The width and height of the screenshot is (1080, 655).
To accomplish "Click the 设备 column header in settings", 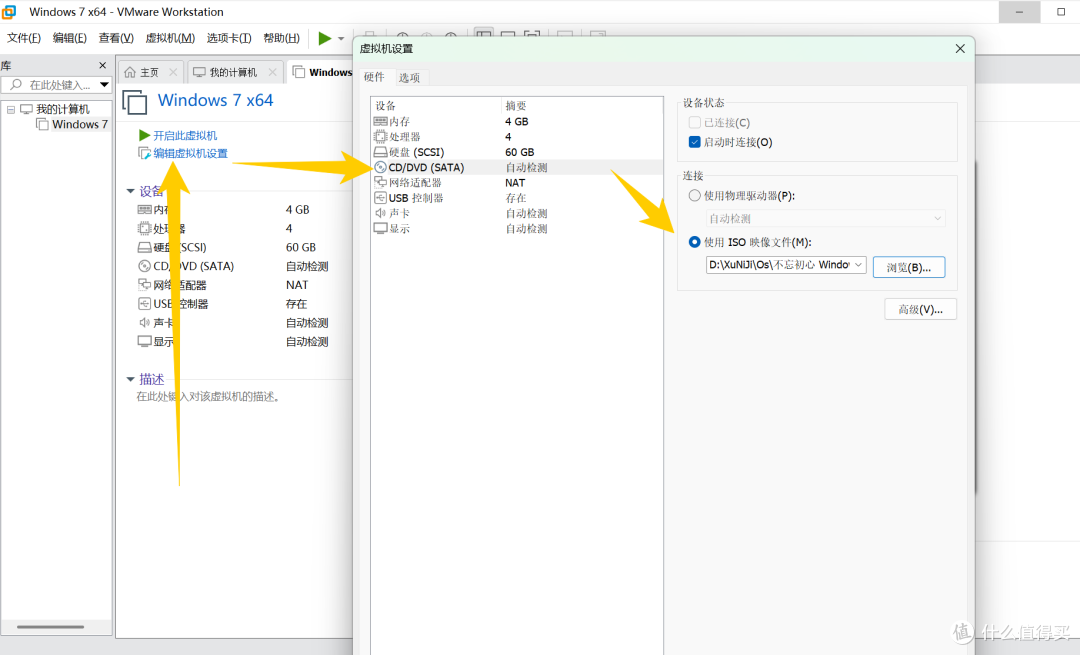I will (386, 105).
